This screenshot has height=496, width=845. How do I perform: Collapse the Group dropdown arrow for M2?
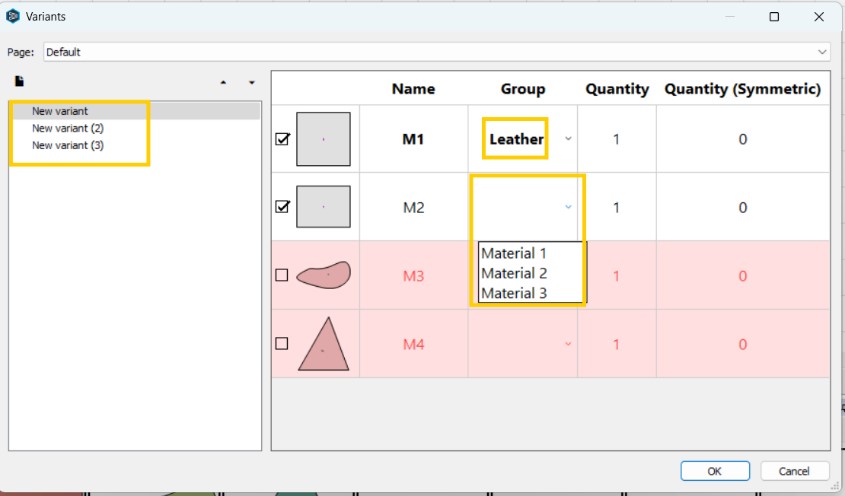tap(568, 207)
